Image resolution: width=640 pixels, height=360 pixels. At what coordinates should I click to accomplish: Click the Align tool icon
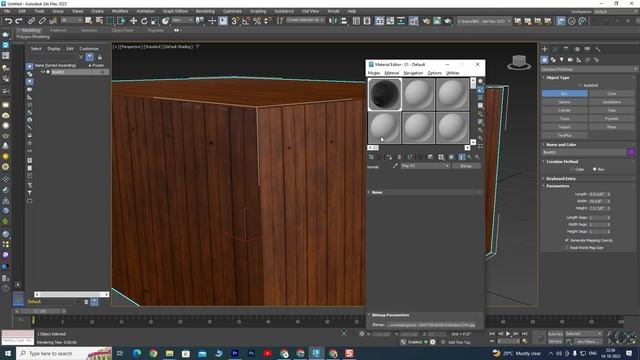[344, 21]
